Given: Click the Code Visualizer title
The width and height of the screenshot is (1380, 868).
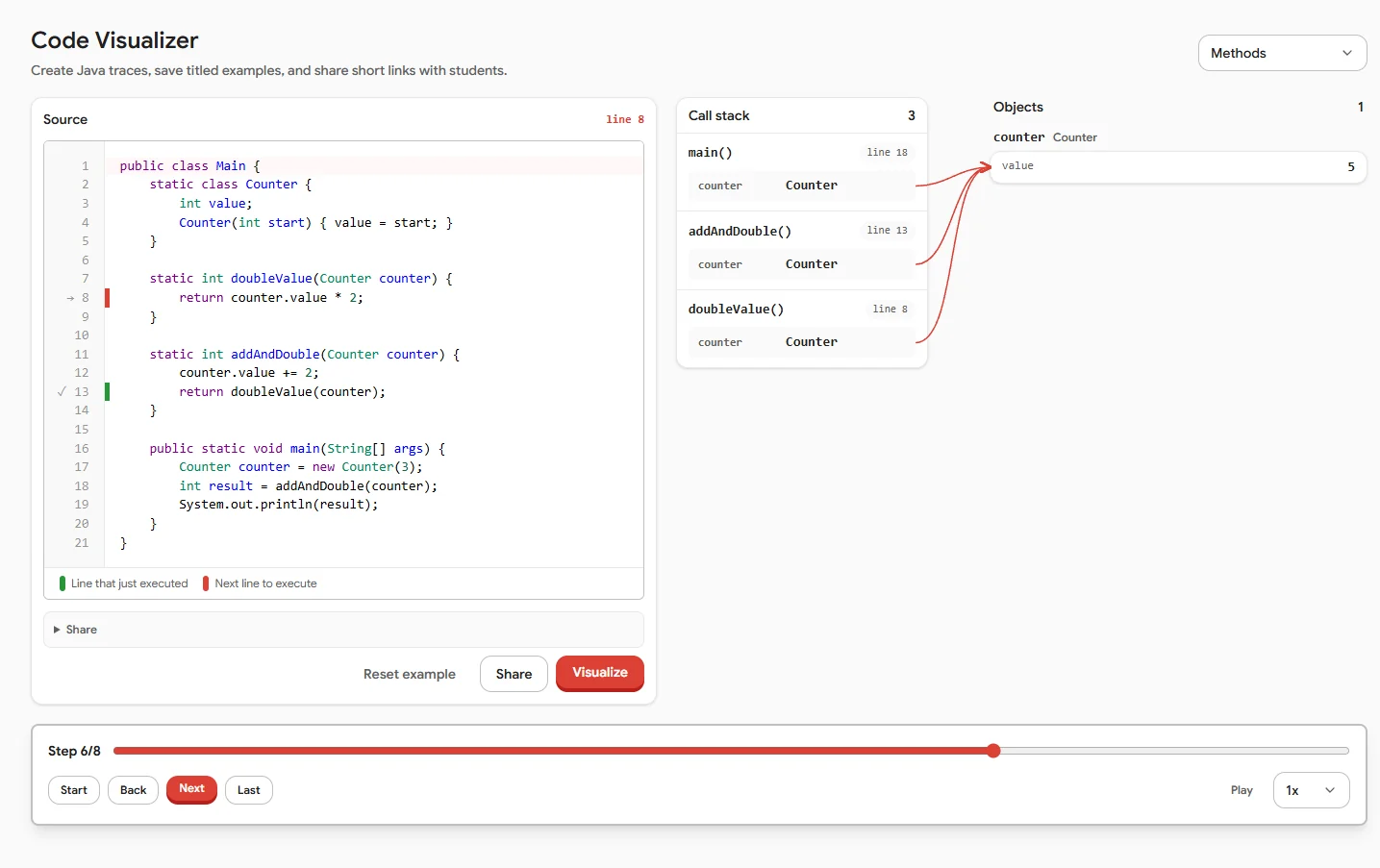Looking at the screenshot, I should (x=114, y=40).
